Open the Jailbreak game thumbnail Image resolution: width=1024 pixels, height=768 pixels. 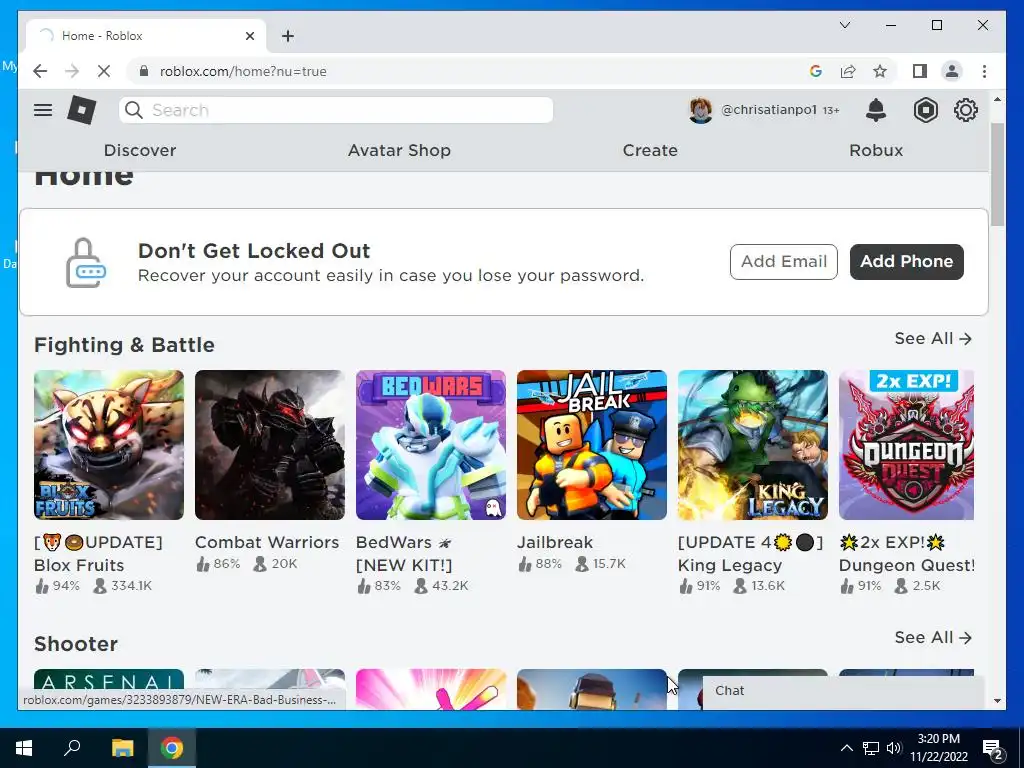[592, 445]
